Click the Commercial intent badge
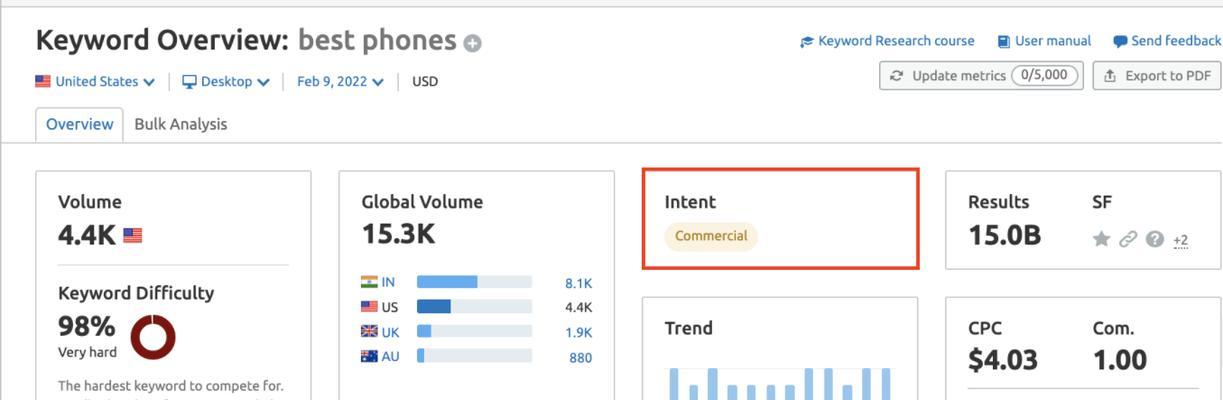The width and height of the screenshot is (1223, 400). [711, 236]
